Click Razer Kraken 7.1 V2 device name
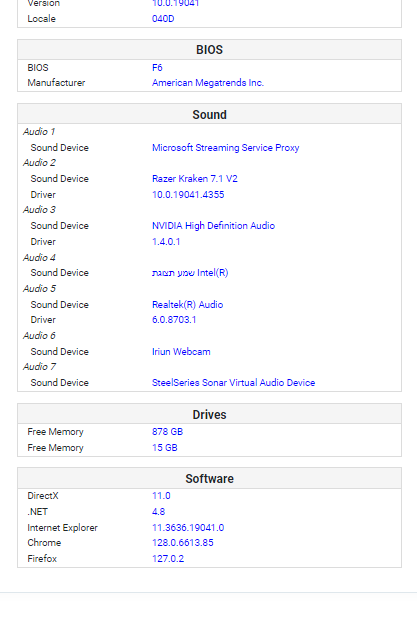The width and height of the screenshot is (417, 618). 195,179
